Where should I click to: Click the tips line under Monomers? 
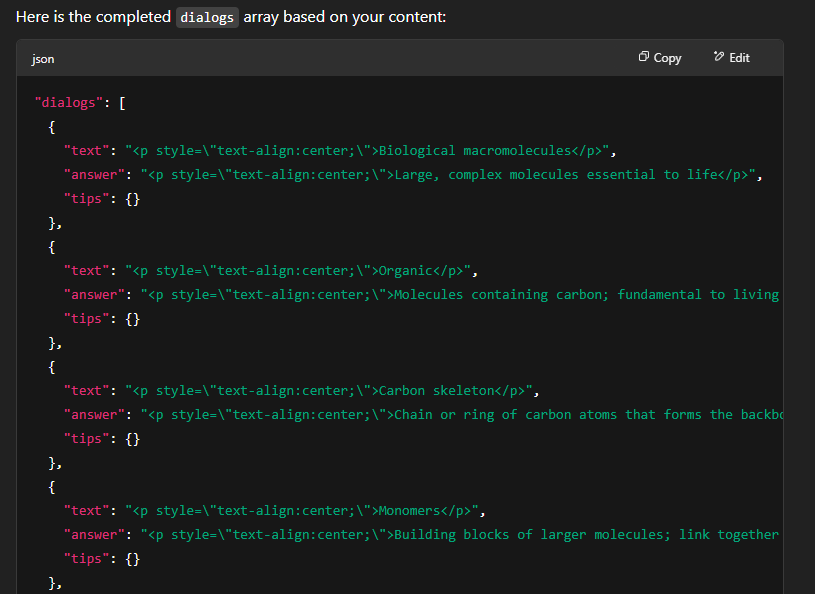(x=102, y=559)
